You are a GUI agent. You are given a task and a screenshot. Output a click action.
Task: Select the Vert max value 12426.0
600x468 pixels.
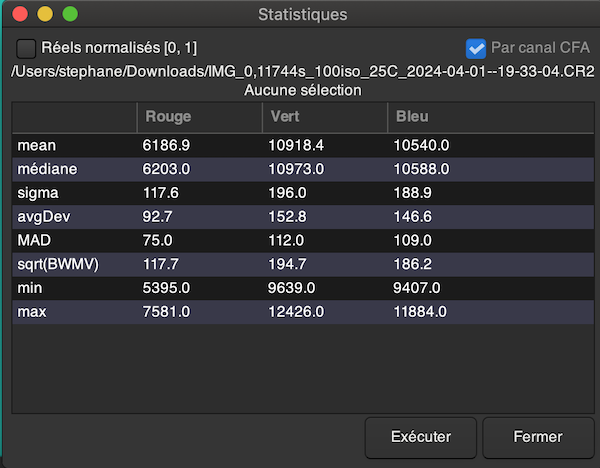coord(296,313)
